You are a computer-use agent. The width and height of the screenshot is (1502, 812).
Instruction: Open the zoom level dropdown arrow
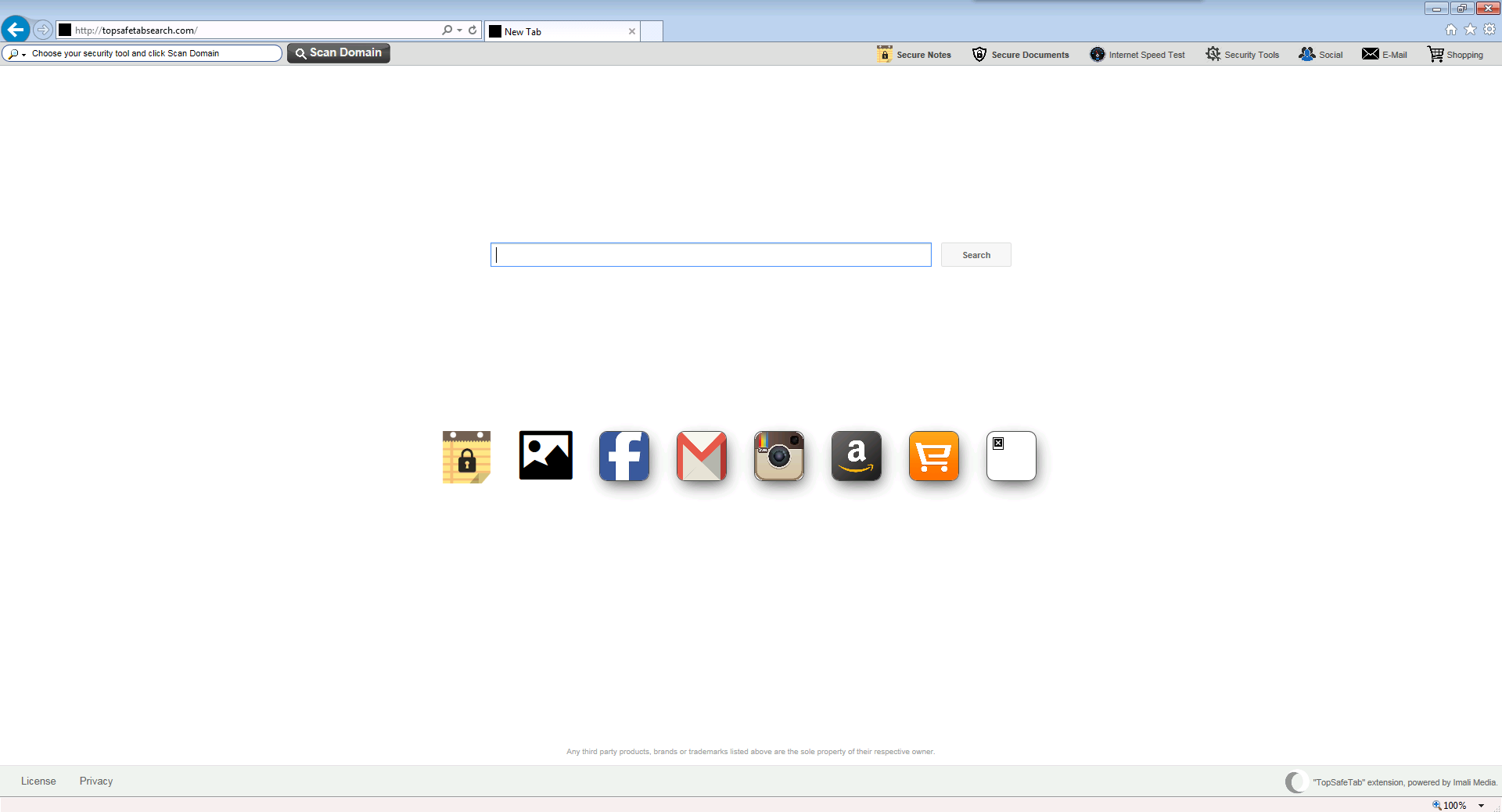tap(1482, 805)
